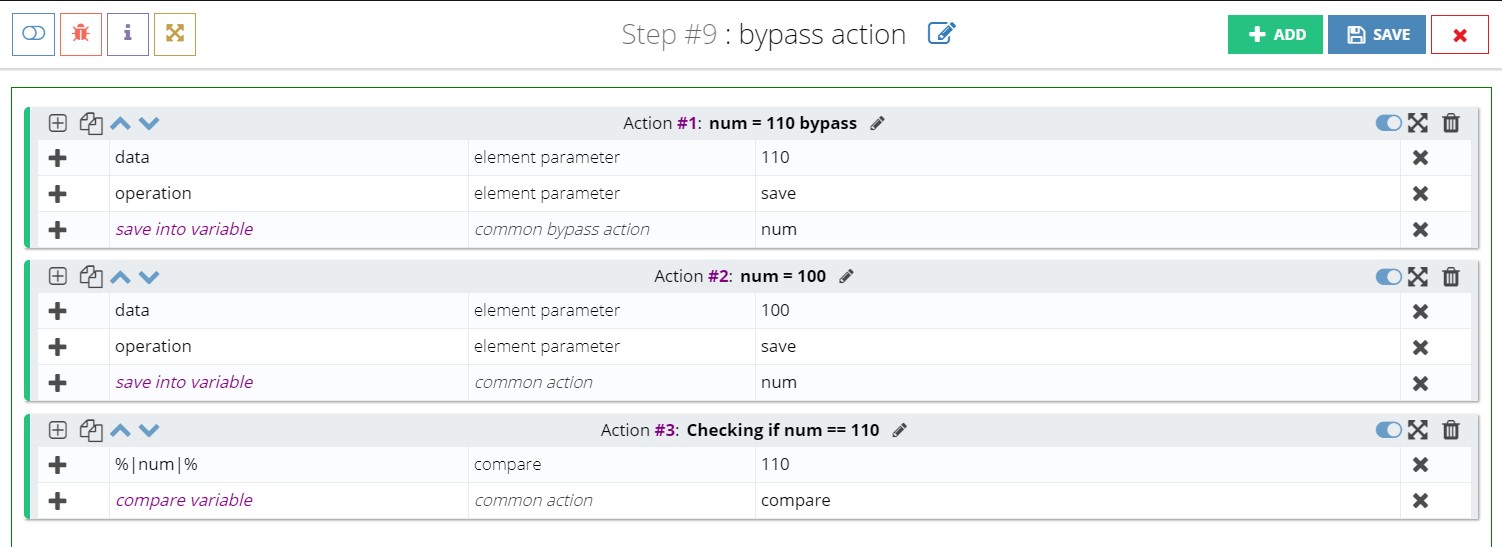
Task: Toggle Action #1 enable switch
Action: [1389, 123]
